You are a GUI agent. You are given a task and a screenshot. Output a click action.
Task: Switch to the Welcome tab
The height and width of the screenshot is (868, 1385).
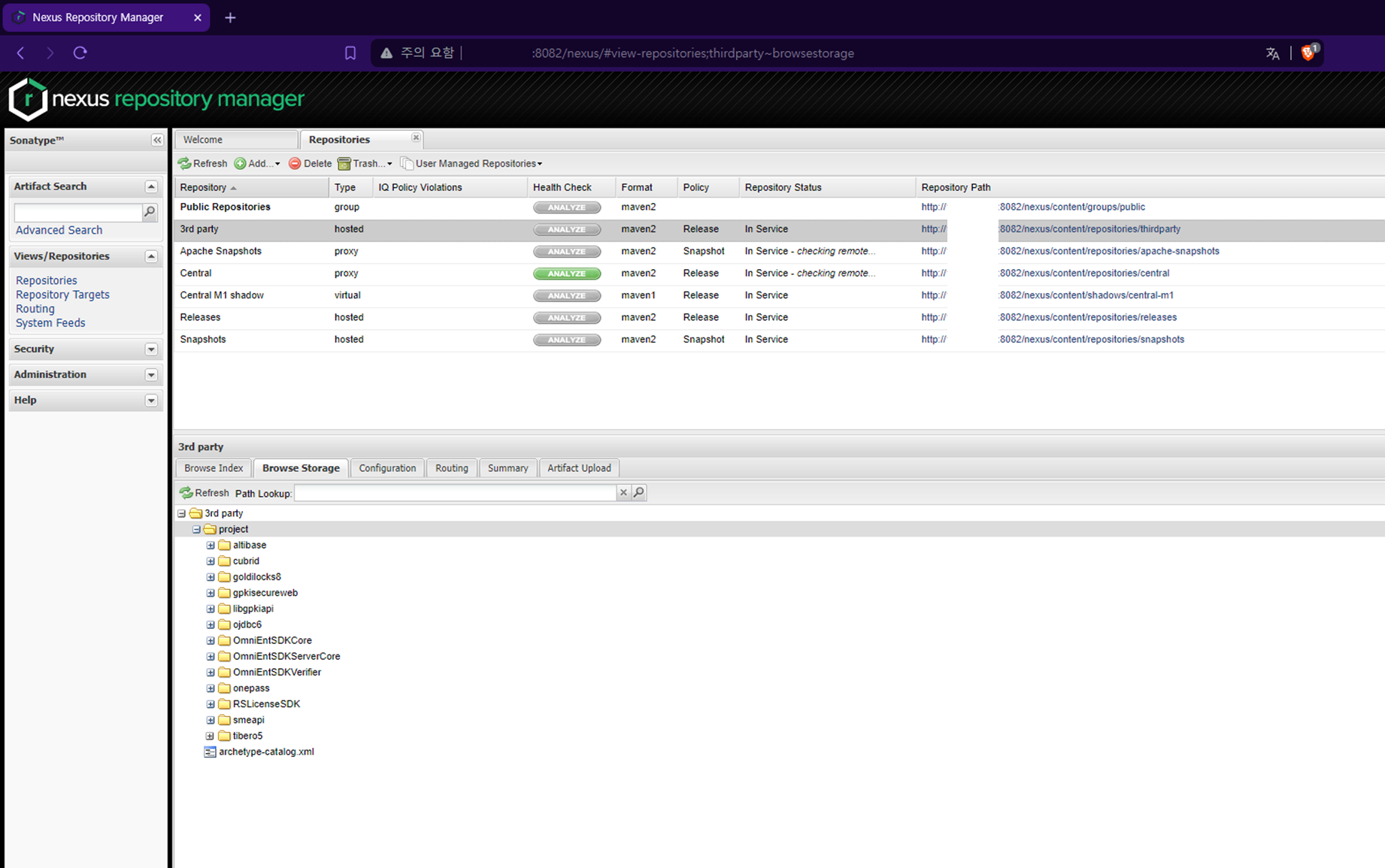tap(236, 140)
